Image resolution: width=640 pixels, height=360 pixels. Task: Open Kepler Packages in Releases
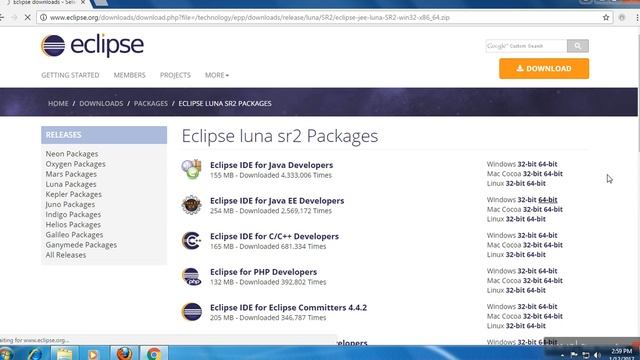(73, 194)
